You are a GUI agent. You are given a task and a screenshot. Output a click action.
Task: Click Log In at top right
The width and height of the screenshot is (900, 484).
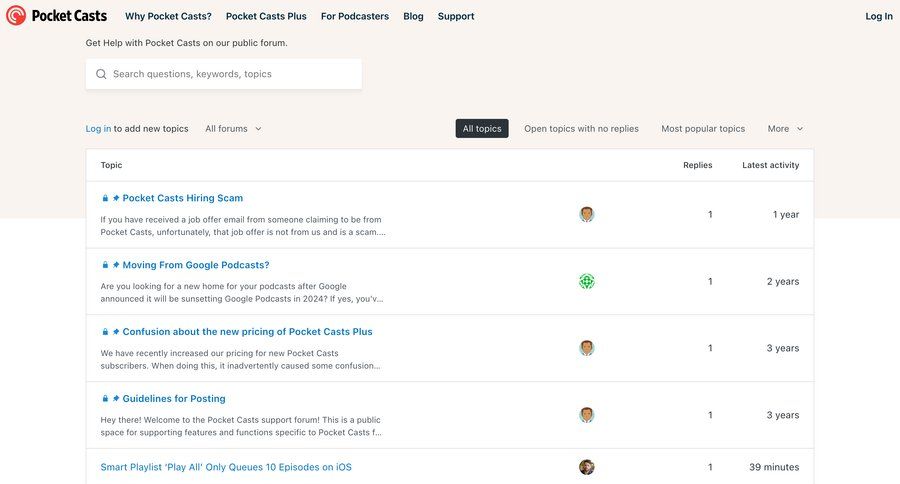(879, 16)
